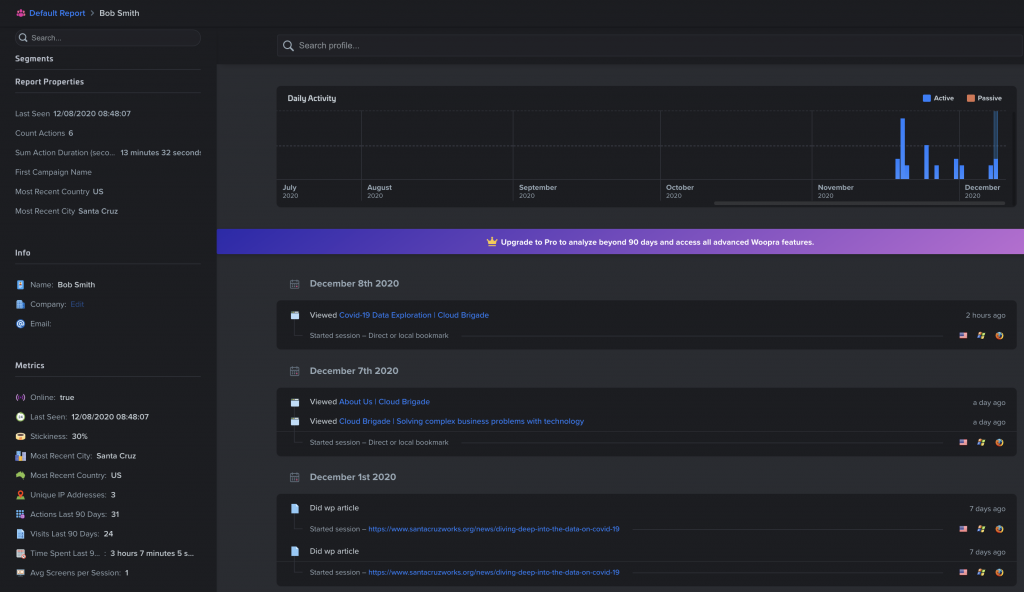Click the people icon beside Default Report
This screenshot has height=592, width=1024.
click(x=21, y=13)
